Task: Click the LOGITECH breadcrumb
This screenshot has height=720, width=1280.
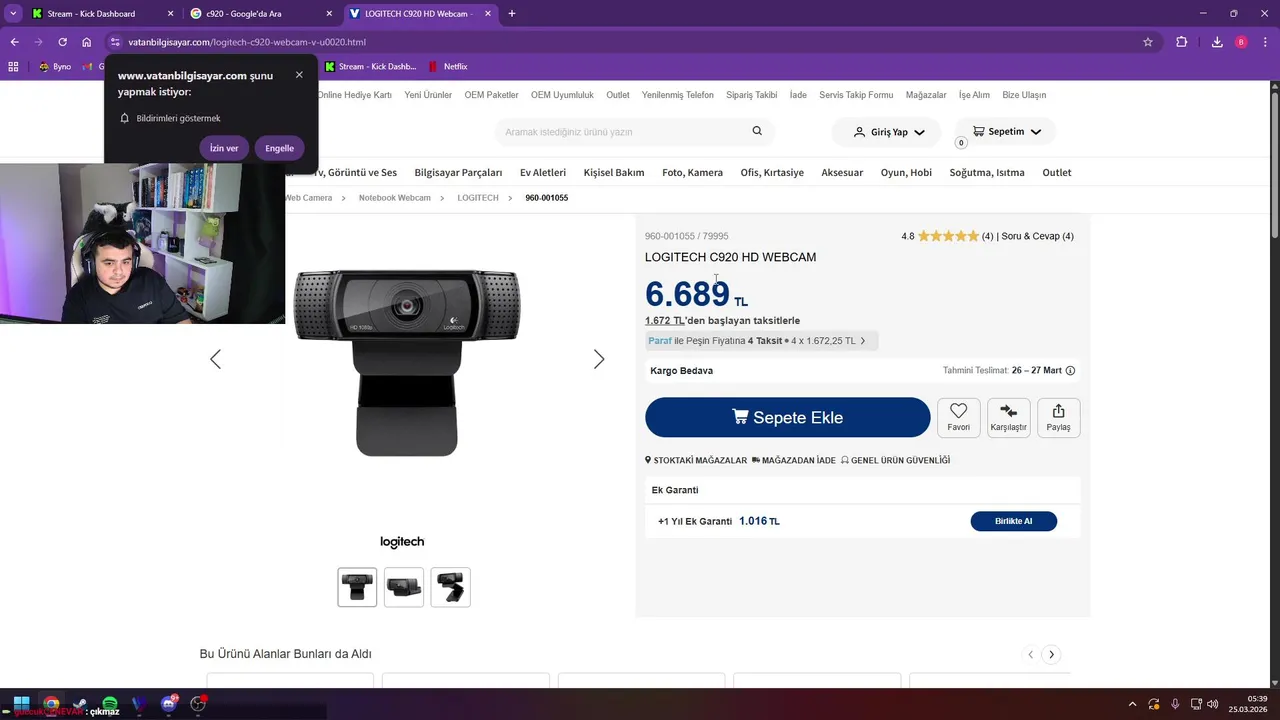Action: click(478, 198)
